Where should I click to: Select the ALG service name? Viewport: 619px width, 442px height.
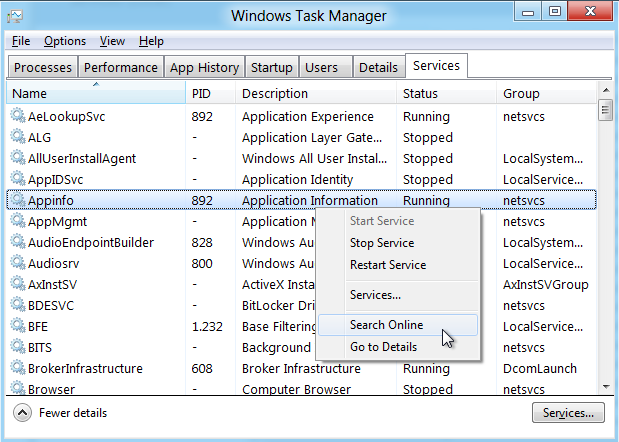pyautogui.click(x=39, y=137)
